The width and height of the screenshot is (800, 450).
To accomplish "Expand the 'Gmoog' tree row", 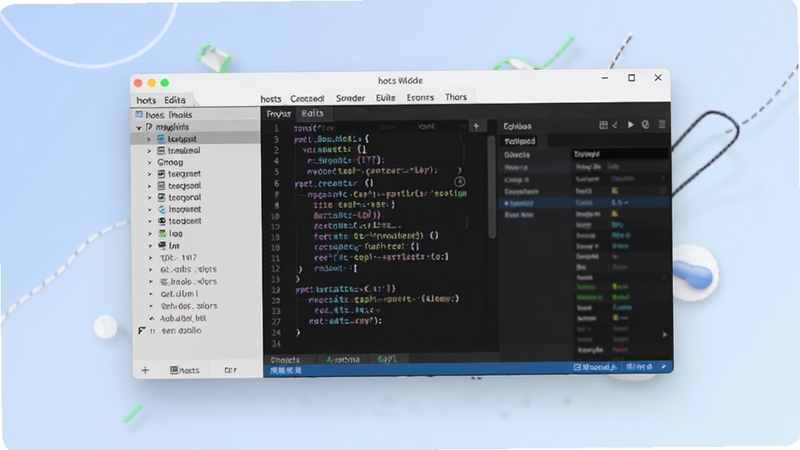I will (x=149, y=163).
